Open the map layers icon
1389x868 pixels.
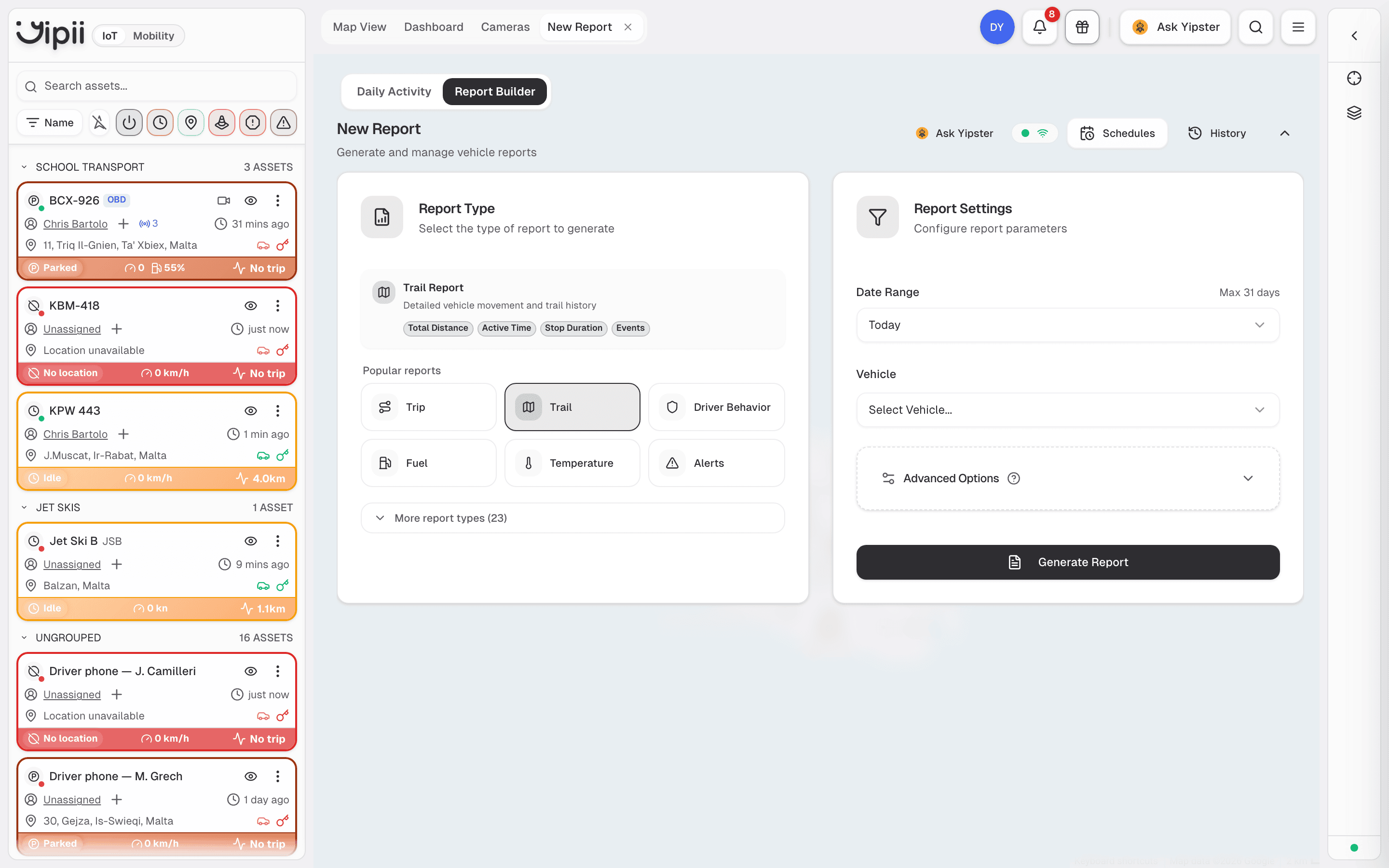click(x=1354, y=112)
